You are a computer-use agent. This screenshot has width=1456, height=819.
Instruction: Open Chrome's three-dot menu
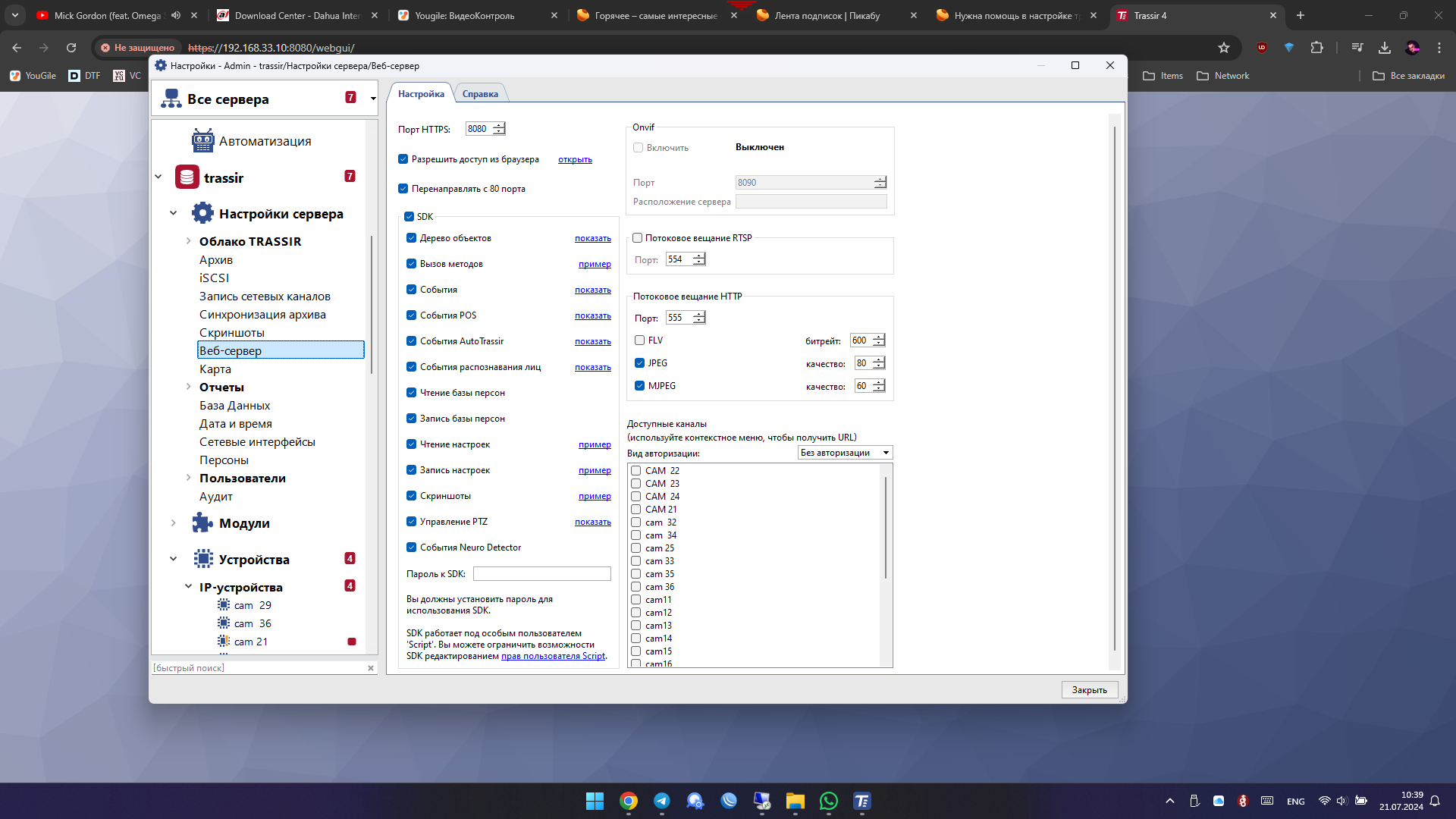(x=1439, y=48)
